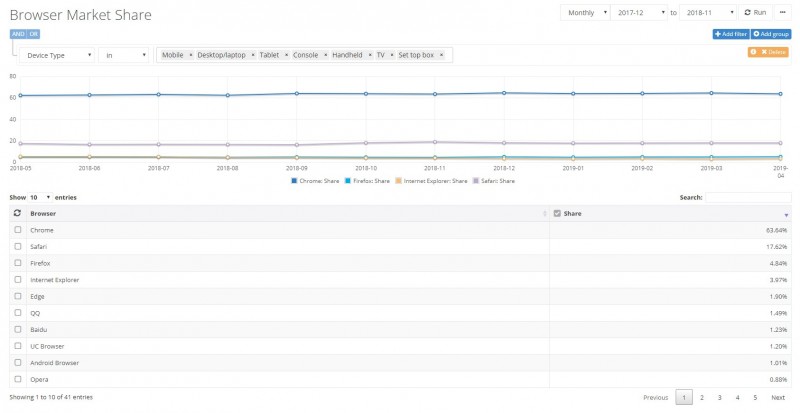Go to page 1 of results
Image resolution: width=800 pixels, height=413 pixels.
[684, 397]
